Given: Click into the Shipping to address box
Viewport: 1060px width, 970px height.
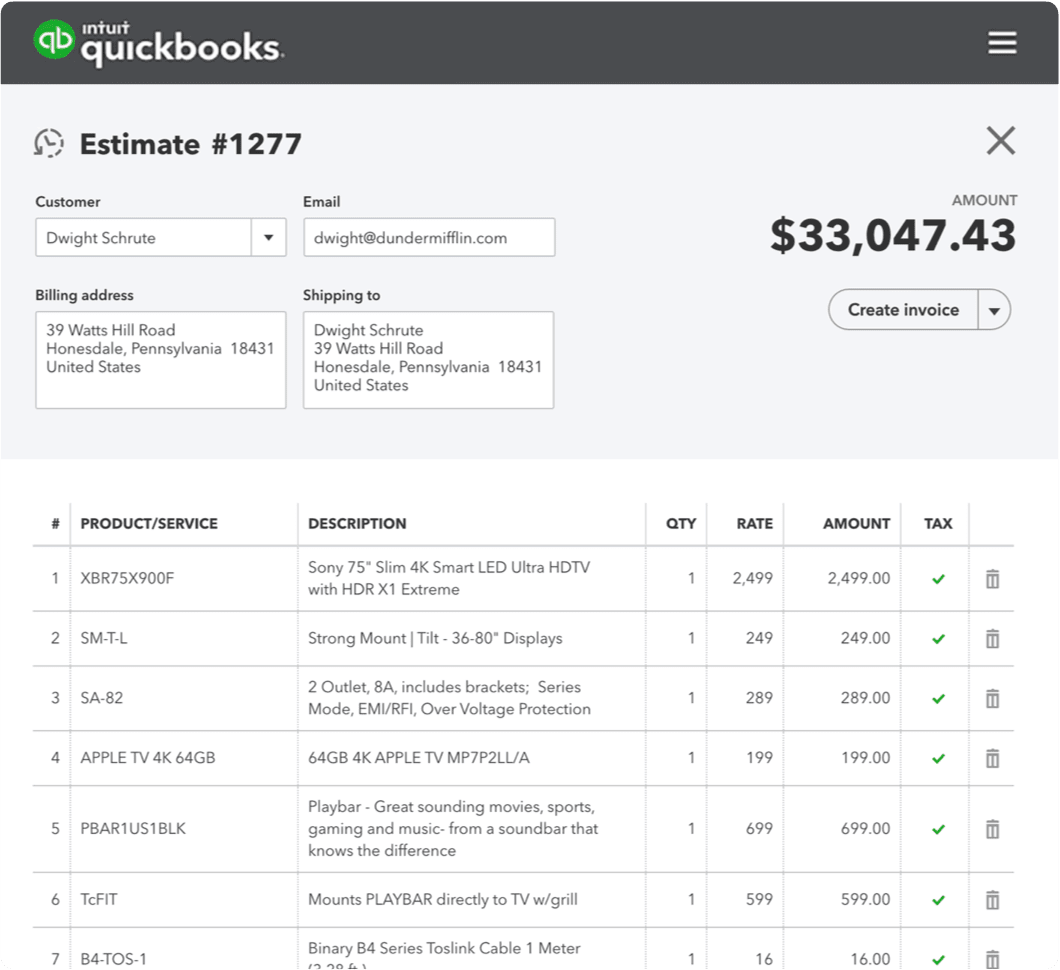Looking at the screenshot, I should click(429, 360).
